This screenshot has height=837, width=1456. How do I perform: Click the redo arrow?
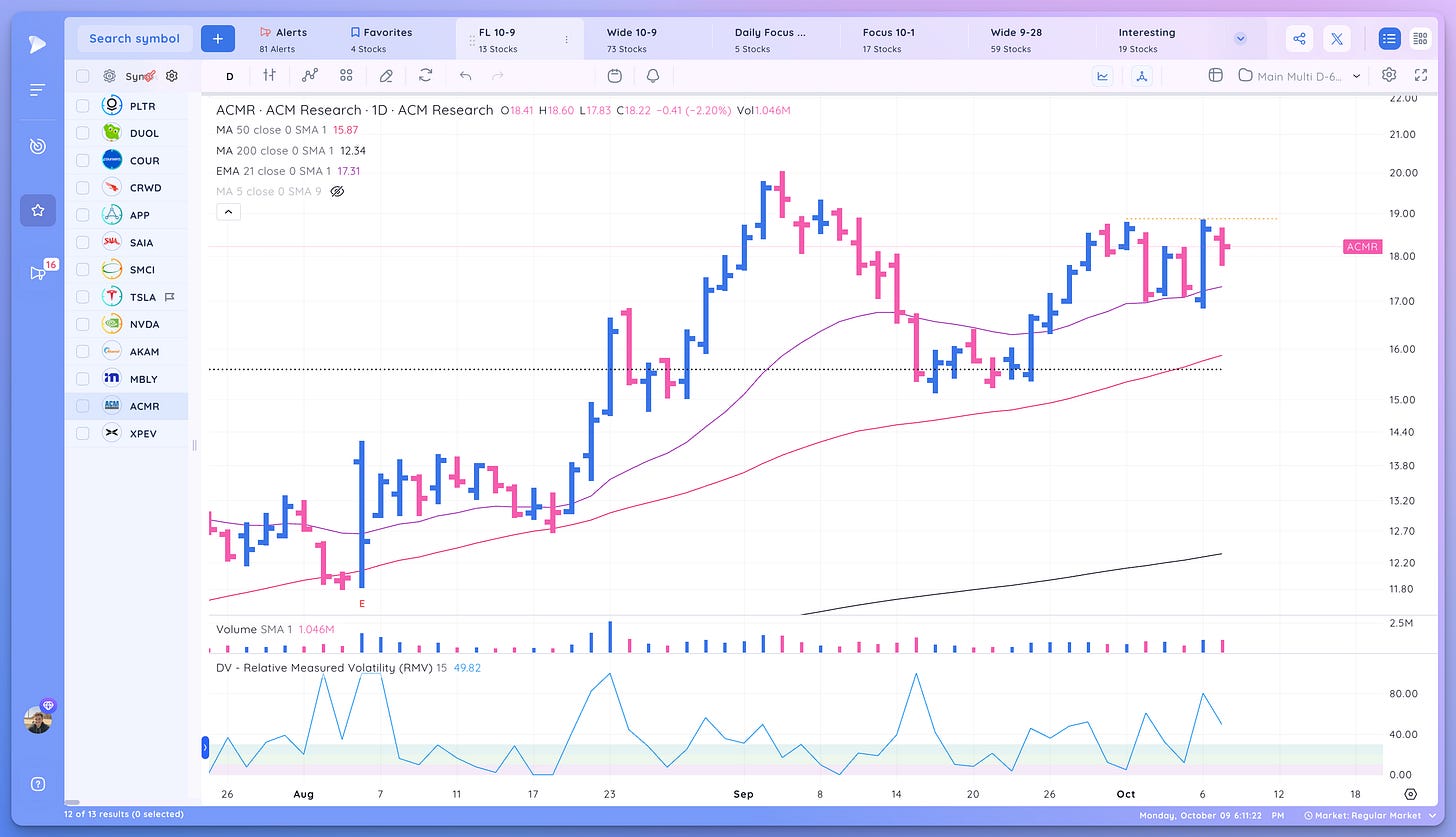(x=498, y=75)
